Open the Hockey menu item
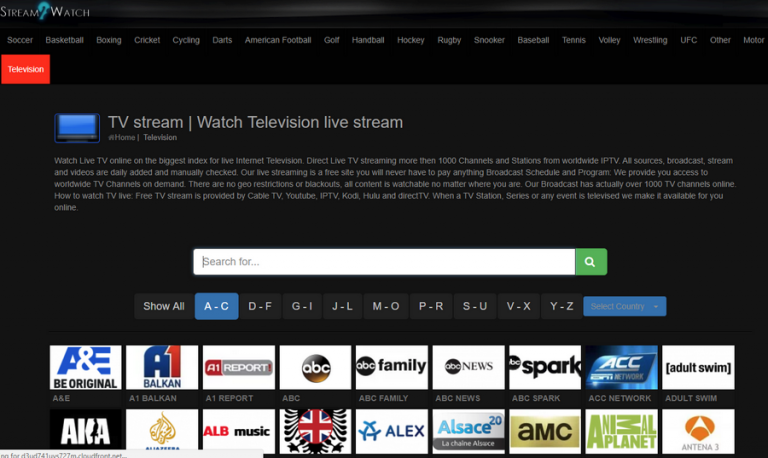The image size is (768, 458). coord(411,40)
